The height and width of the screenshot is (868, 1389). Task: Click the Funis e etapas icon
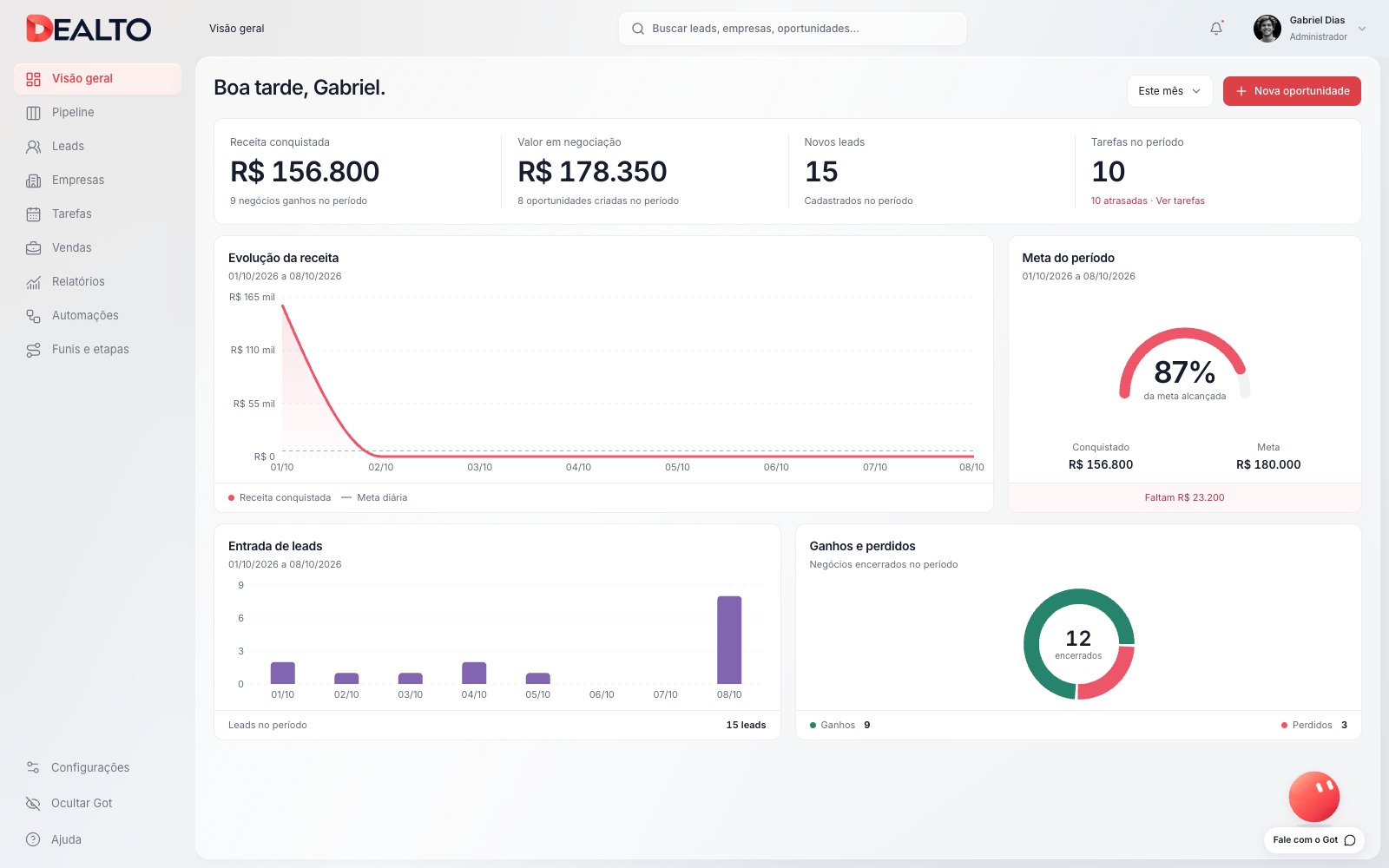[33, 350]
